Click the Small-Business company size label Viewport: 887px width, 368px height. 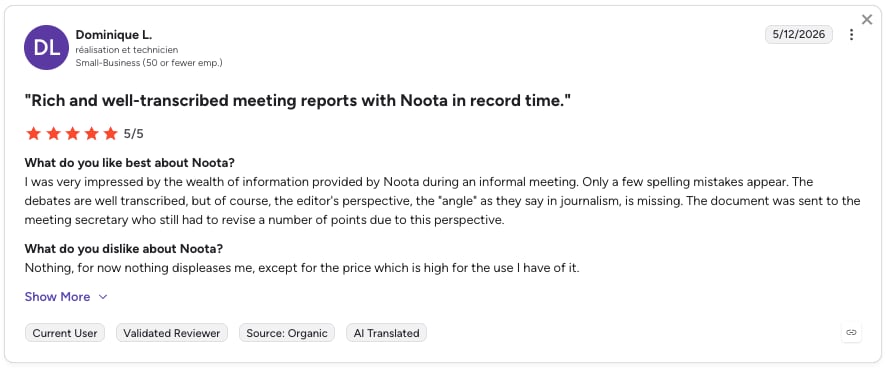(149, 63)
